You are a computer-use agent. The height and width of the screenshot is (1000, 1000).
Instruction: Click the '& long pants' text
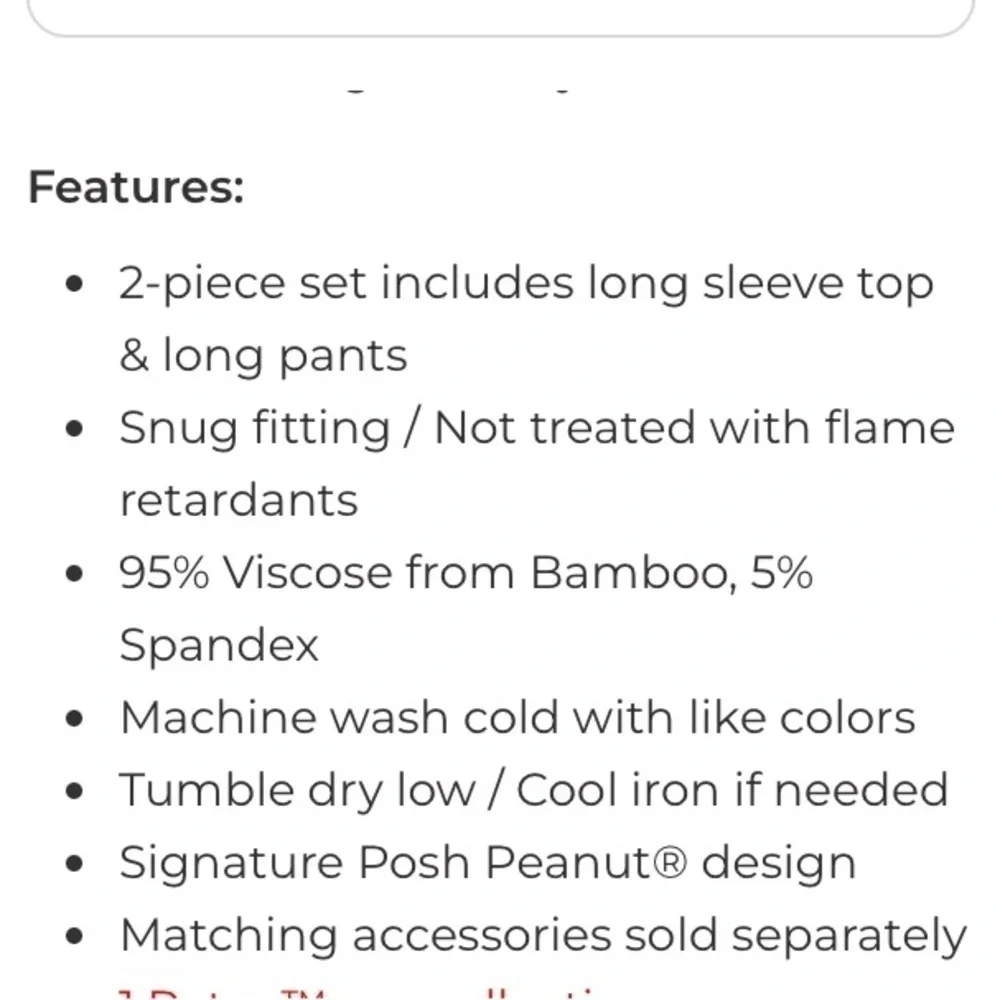pos(263,356)
